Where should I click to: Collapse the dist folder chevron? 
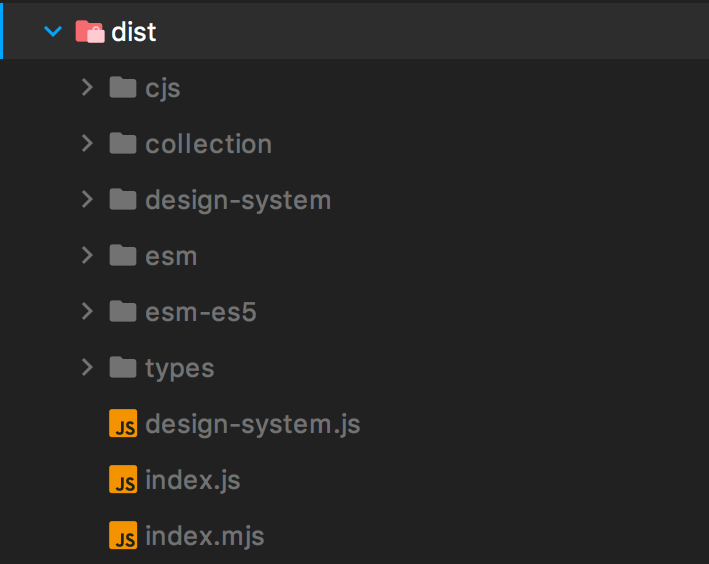[53, 32]
